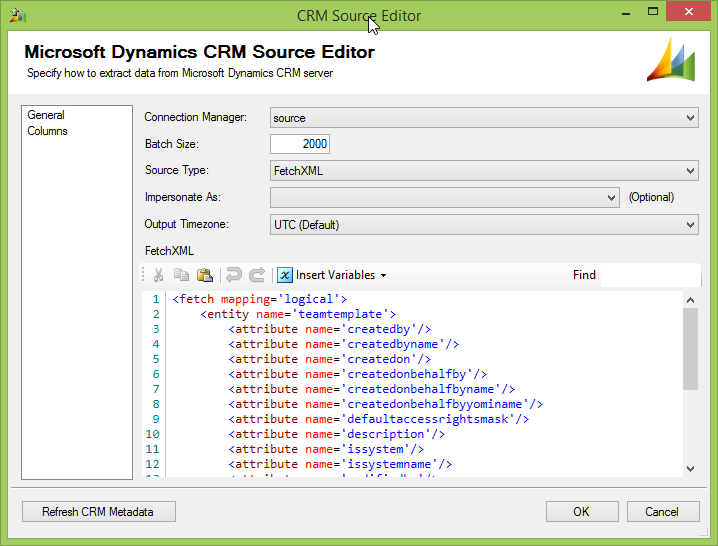Minimize the CRM Source Editor window

click(626, 13)
